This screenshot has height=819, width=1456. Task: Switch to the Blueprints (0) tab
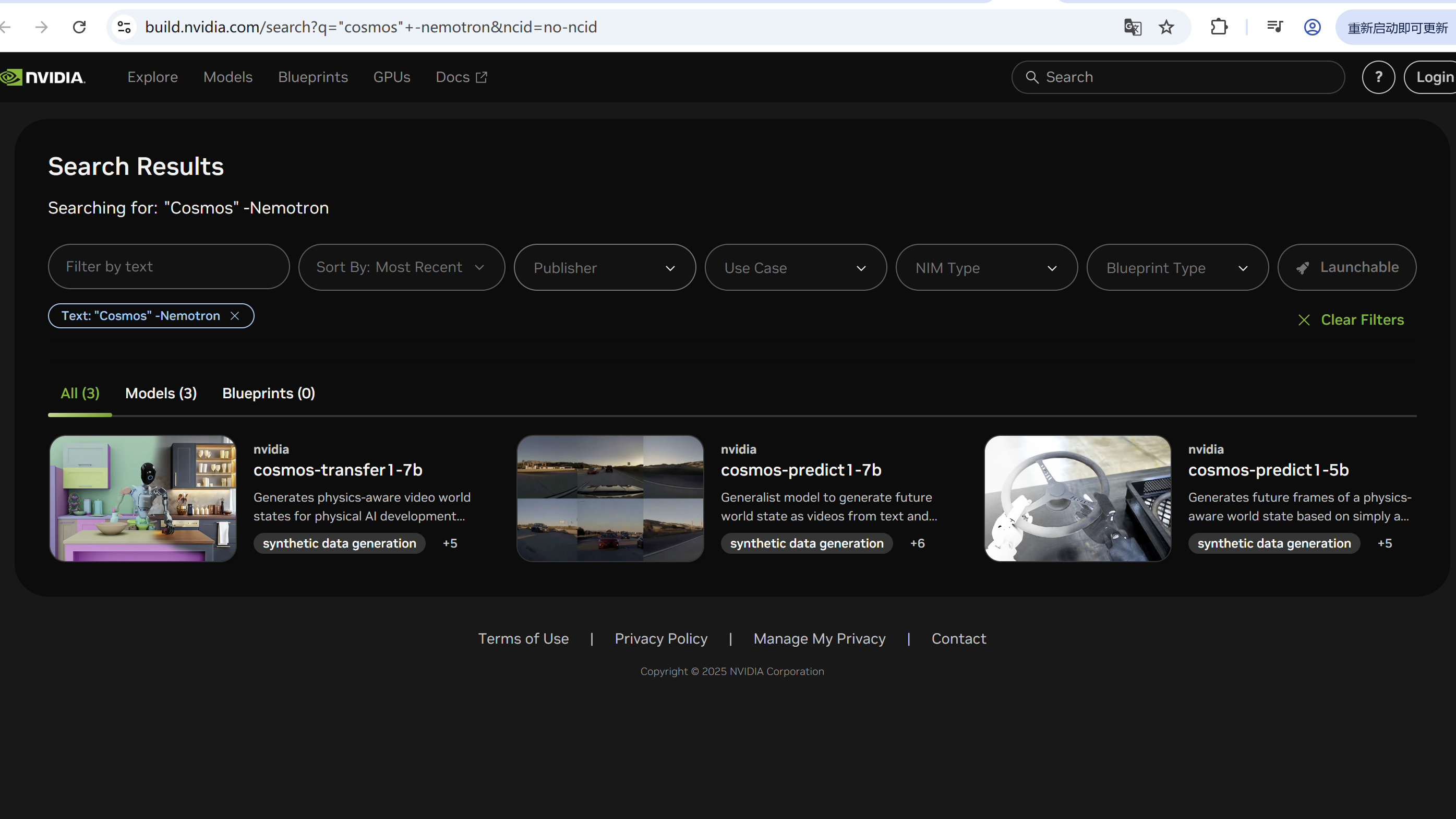269,394
